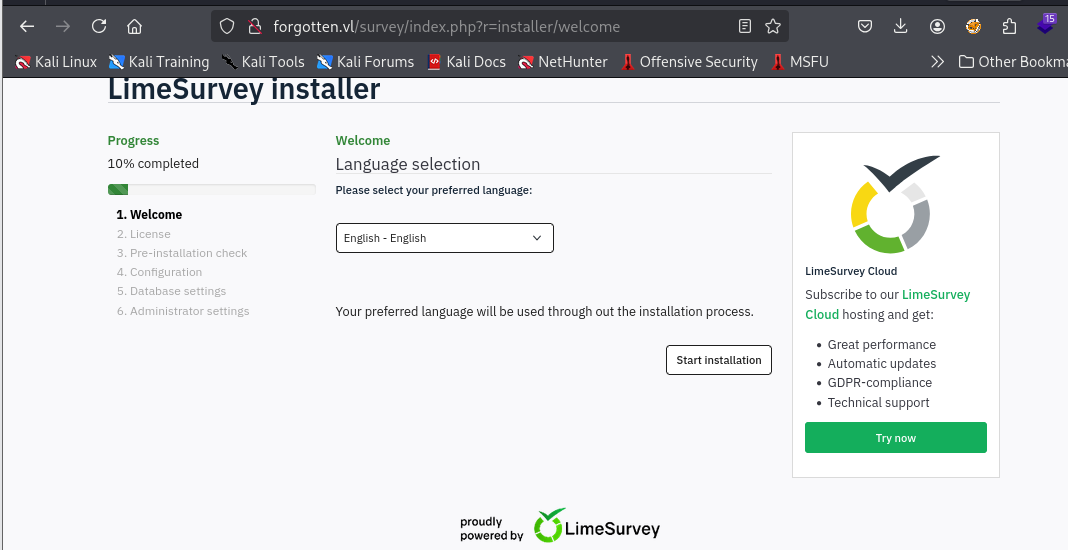
Task: Select step 5. Database settings
Action: click(171, 291)
